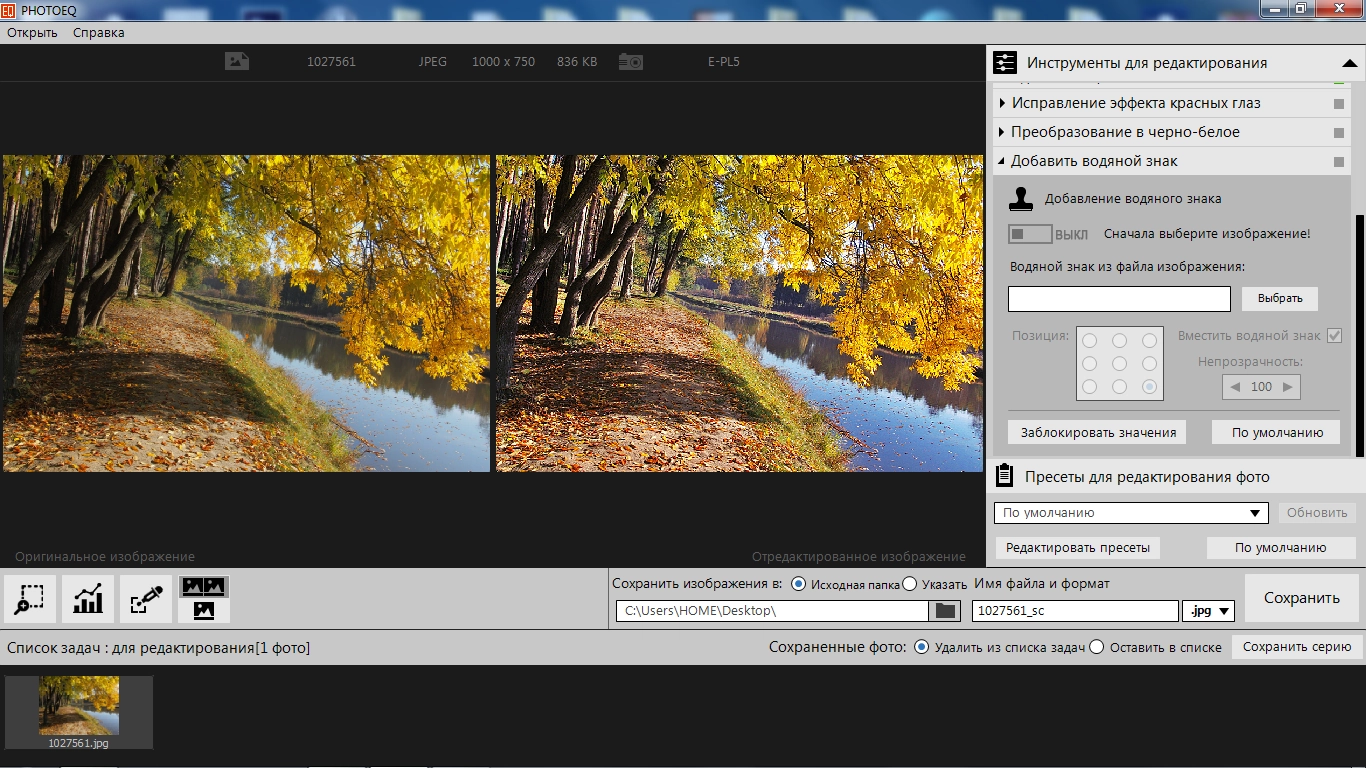Image resolution: width=1366 pixels, height=768 pixels.
Task: Choose 'Удалить из списка задач' radio option
Action: tap(922, 647)
